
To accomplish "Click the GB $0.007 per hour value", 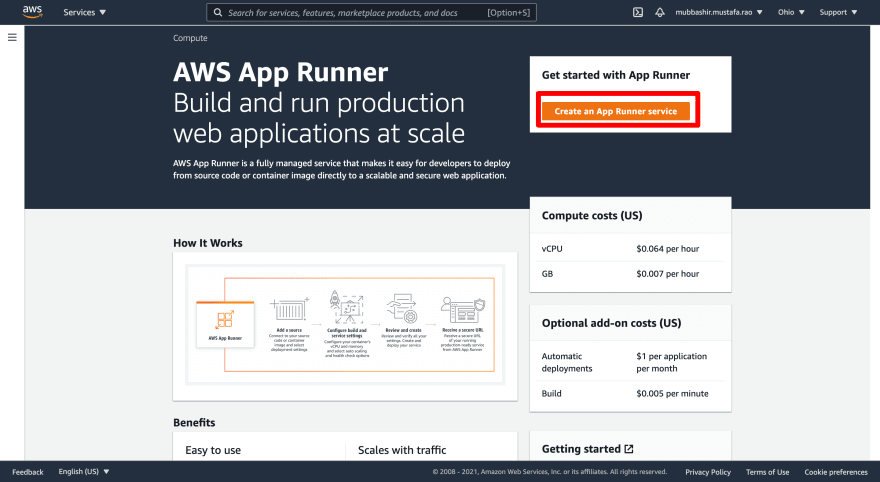I will pos(667,274).
